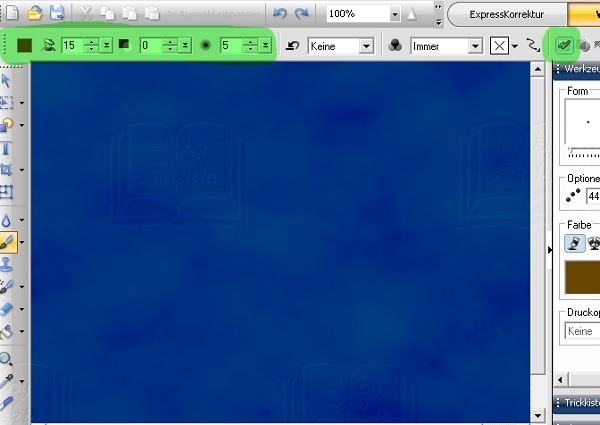Click the Optionen value field showing 44
The image size is (600, 425).
tap(593, 196)
